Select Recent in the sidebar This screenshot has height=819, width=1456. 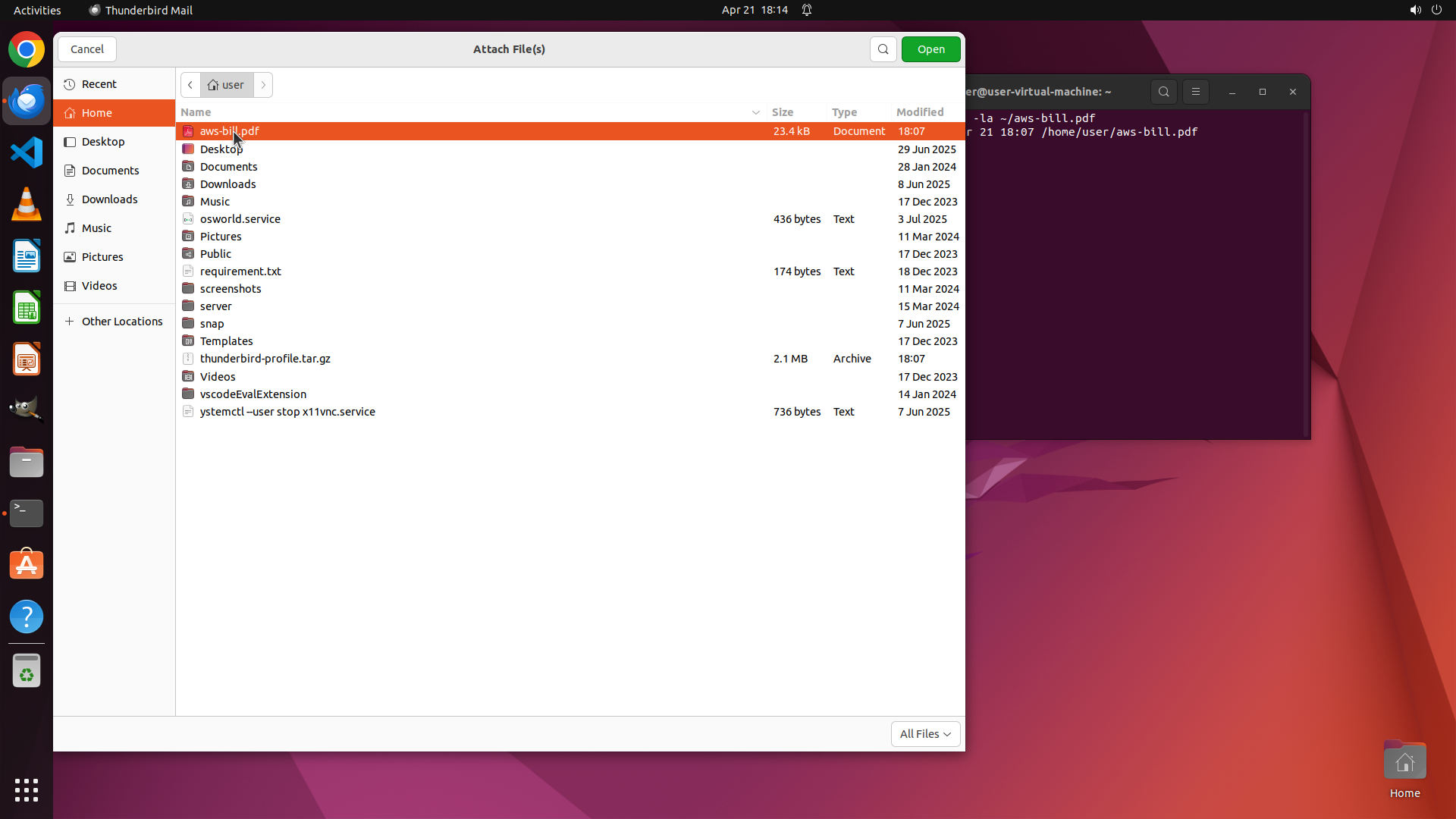click(x=99, y=84)
